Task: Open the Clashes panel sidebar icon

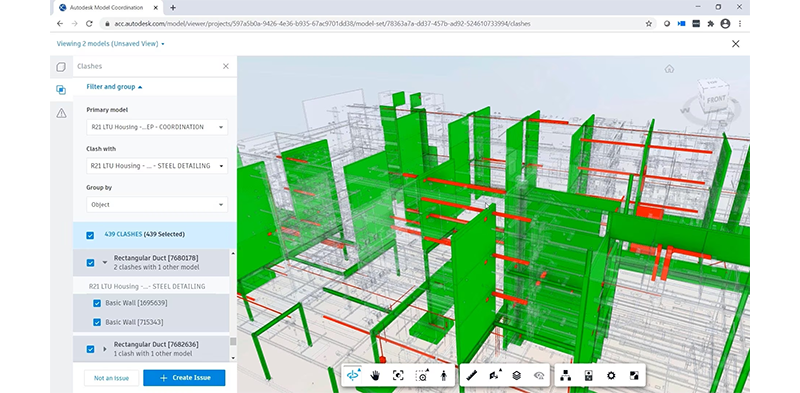Action: pos(61,90)
